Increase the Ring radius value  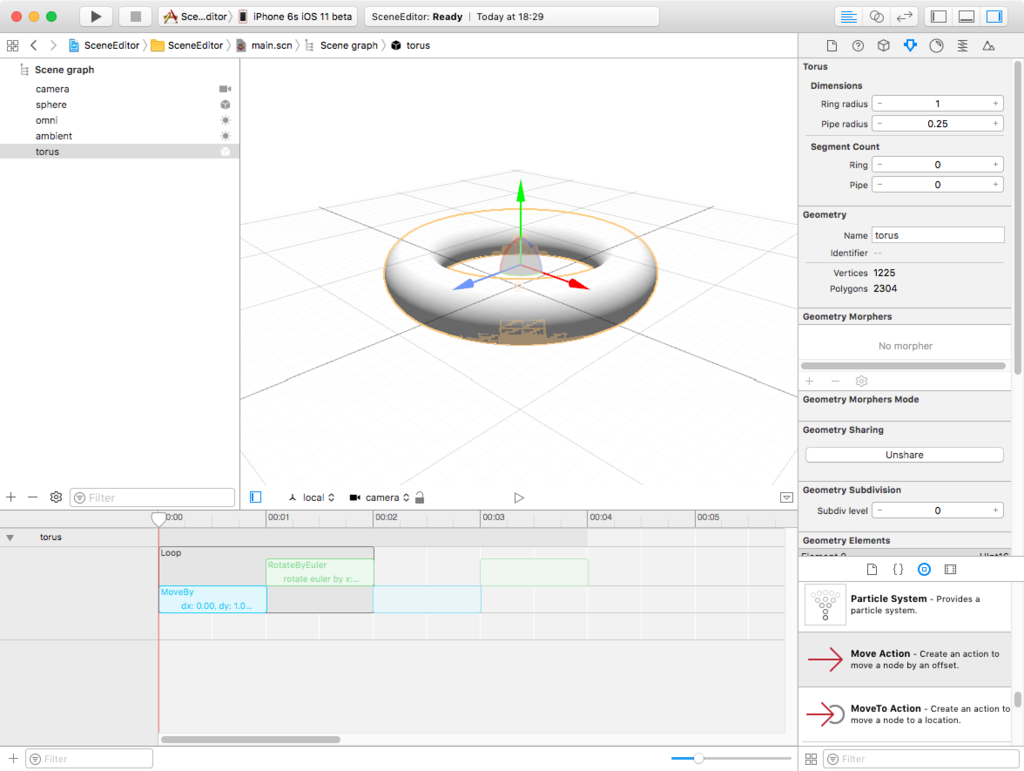(x=995, y=104)
